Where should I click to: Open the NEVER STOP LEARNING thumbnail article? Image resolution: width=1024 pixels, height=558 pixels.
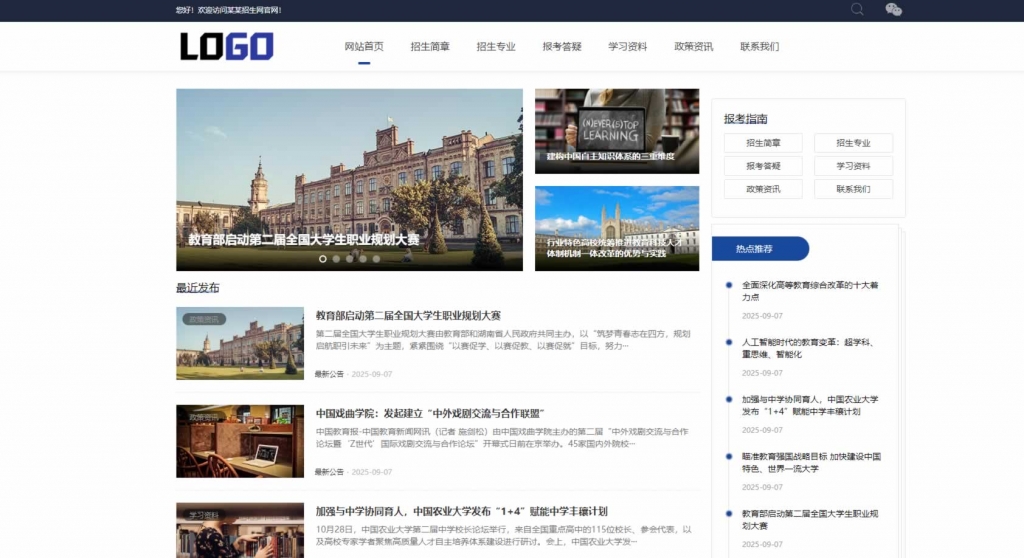pos(616,131)
